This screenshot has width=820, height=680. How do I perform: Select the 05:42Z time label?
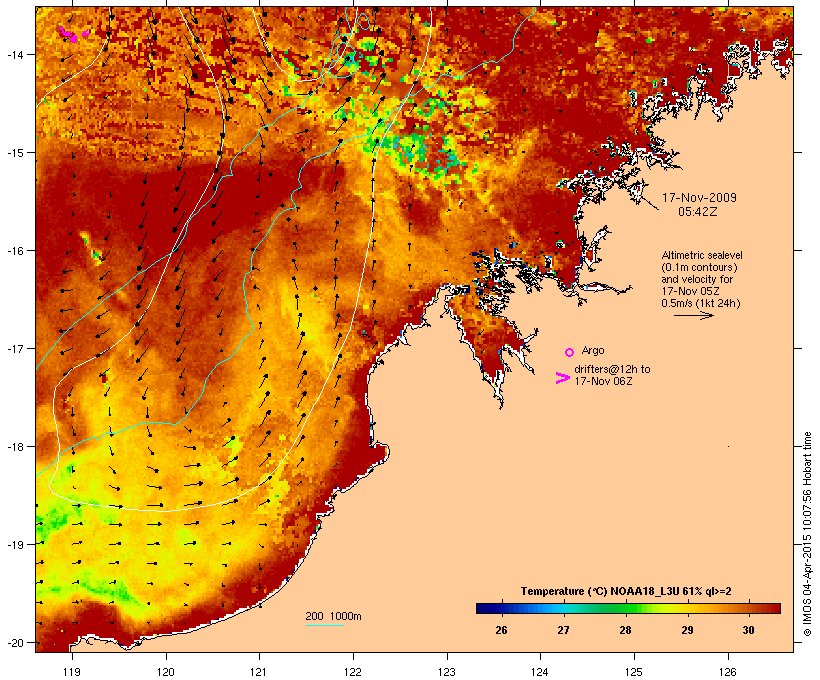(x=698, y=212)
